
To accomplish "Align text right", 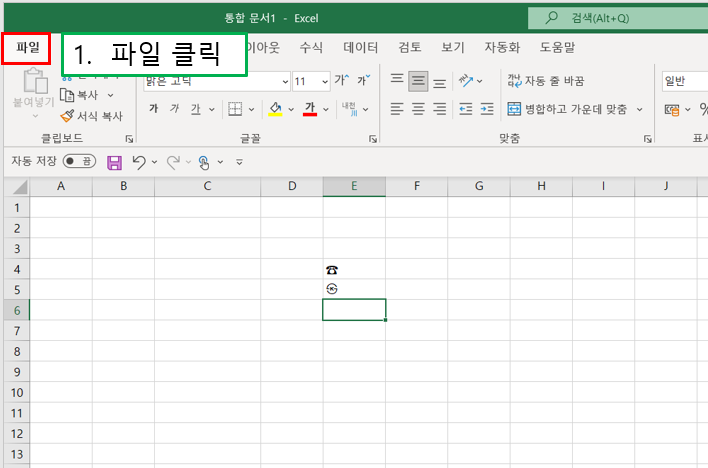I will 439,109.
